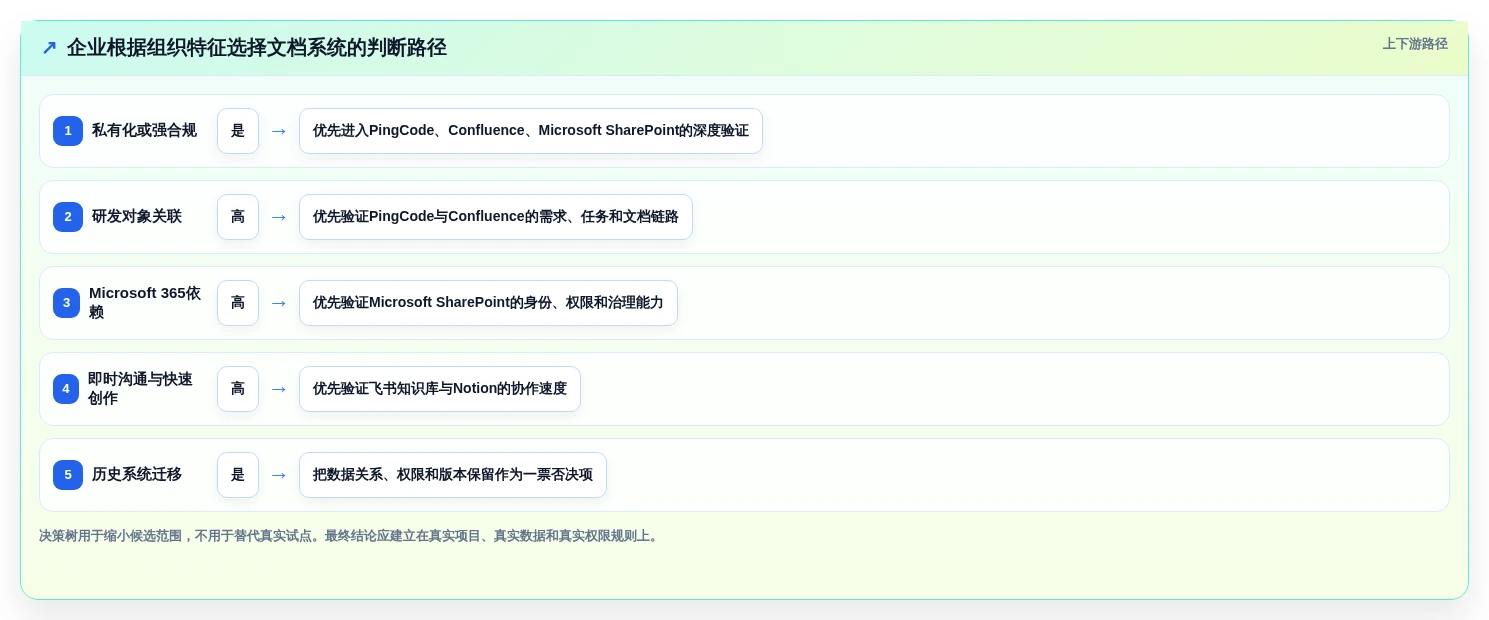Click the 上下游路径 label
Image resolution: width=1489 pixels, height=620 pixels.
[x=1415, y=44]
